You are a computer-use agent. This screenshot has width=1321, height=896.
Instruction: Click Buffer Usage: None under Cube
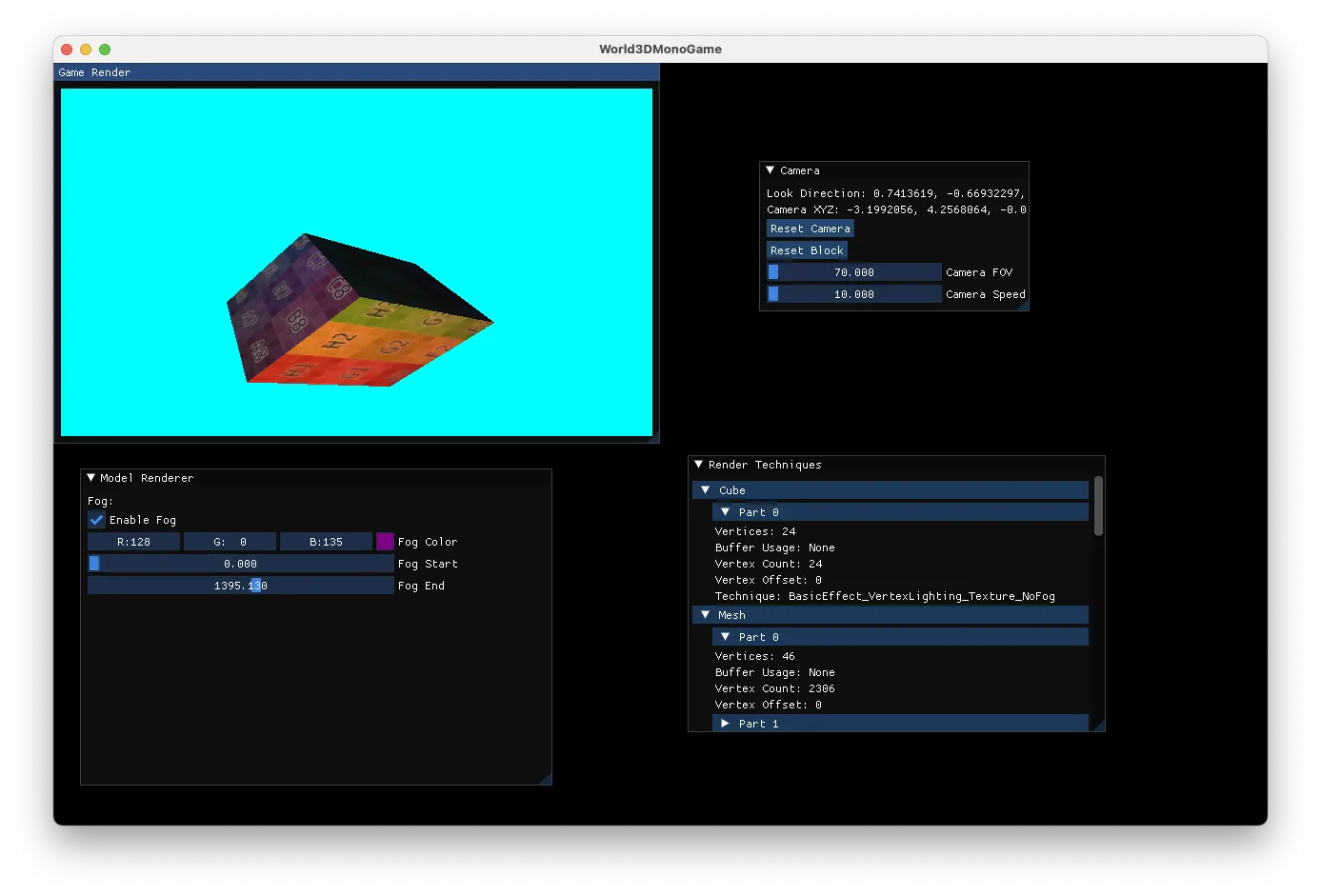point(775,548)
